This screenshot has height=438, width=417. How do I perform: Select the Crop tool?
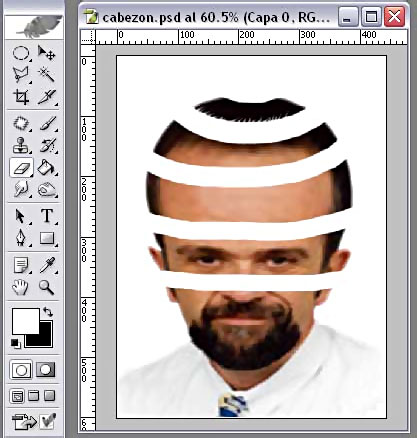point(21,97)
